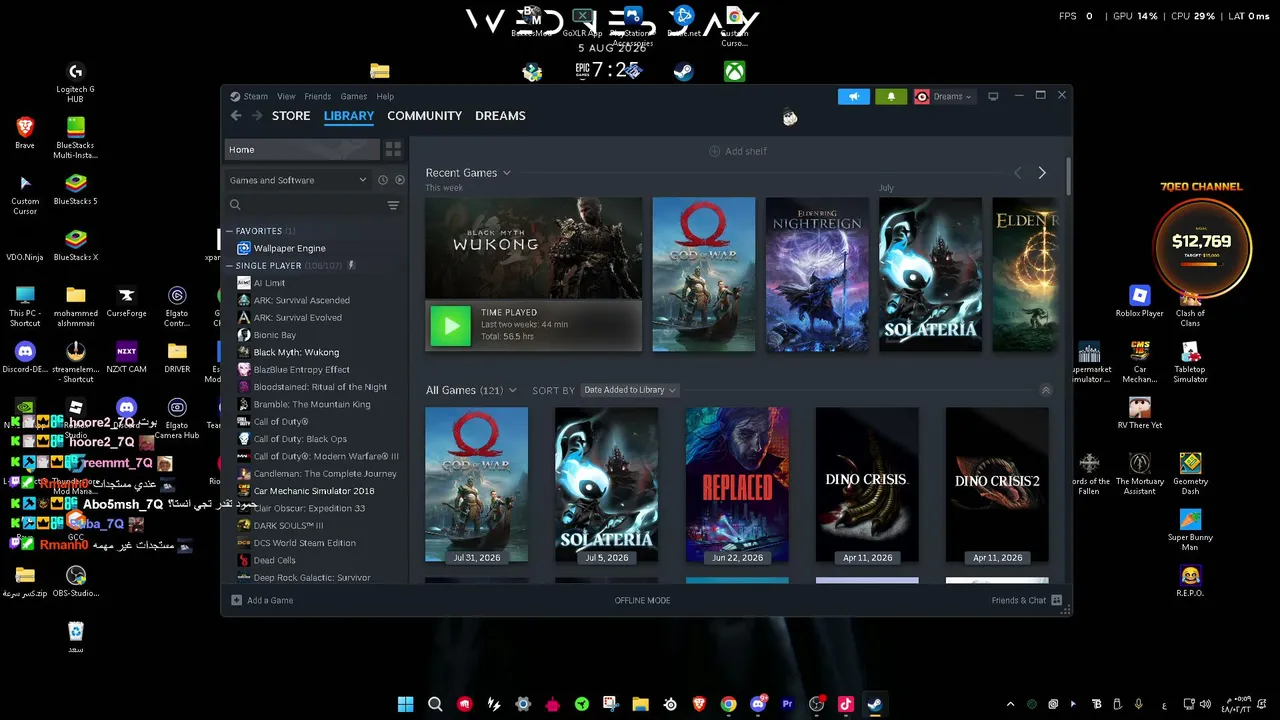Change sort order from Date Added to Library
Viewport: 1280px width, 720px height.
pyautogui.click(x=630, y=390)
